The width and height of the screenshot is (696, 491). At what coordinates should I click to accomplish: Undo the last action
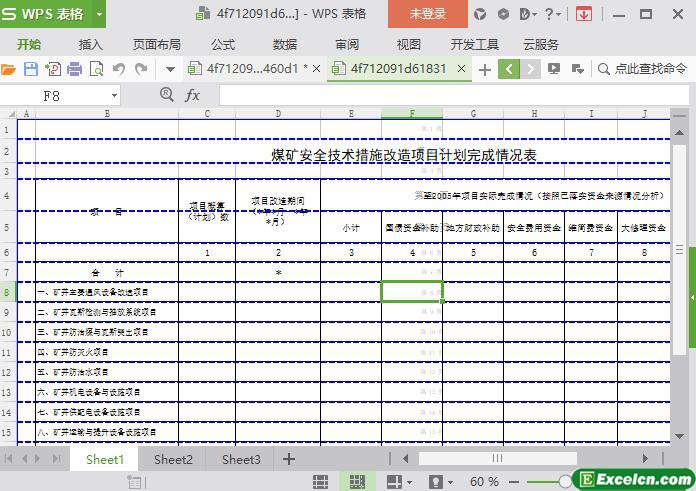(x=119, y=69)
